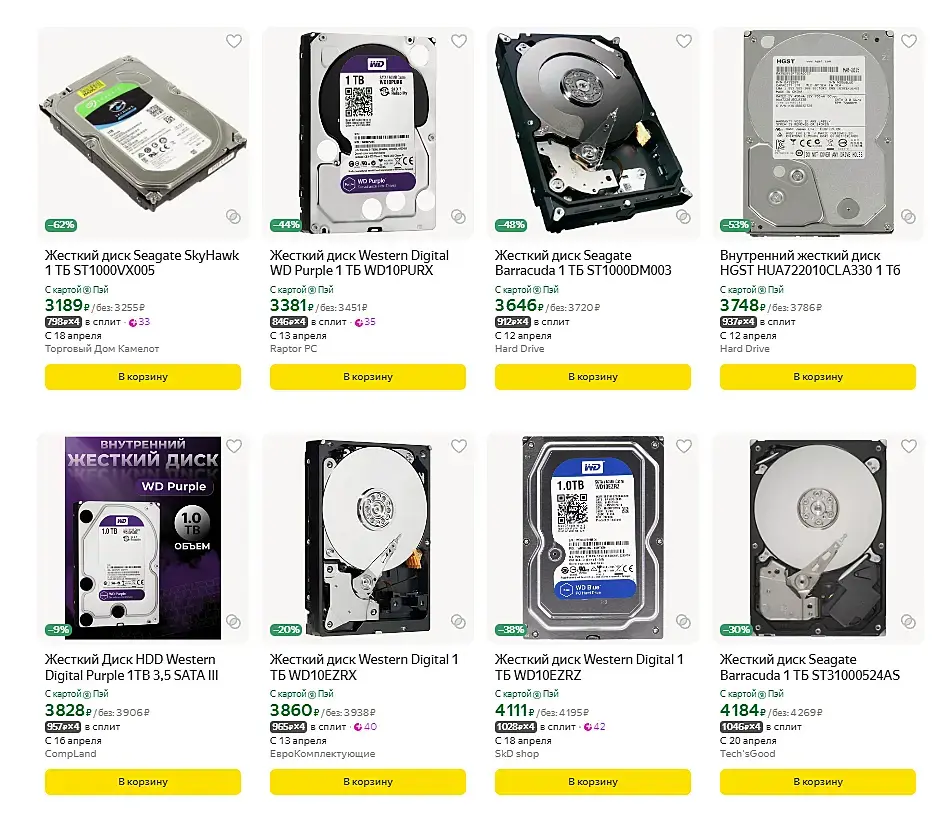Open Seagate Barracuda ST1000DM003 product link
952x814 pixels.
point(583,263)
